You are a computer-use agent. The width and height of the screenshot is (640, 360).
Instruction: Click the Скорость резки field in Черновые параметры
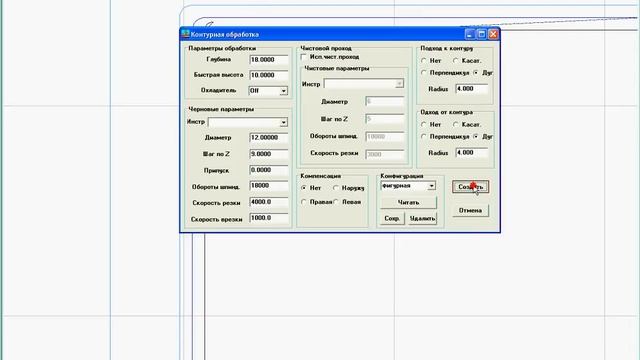(269, 202)
